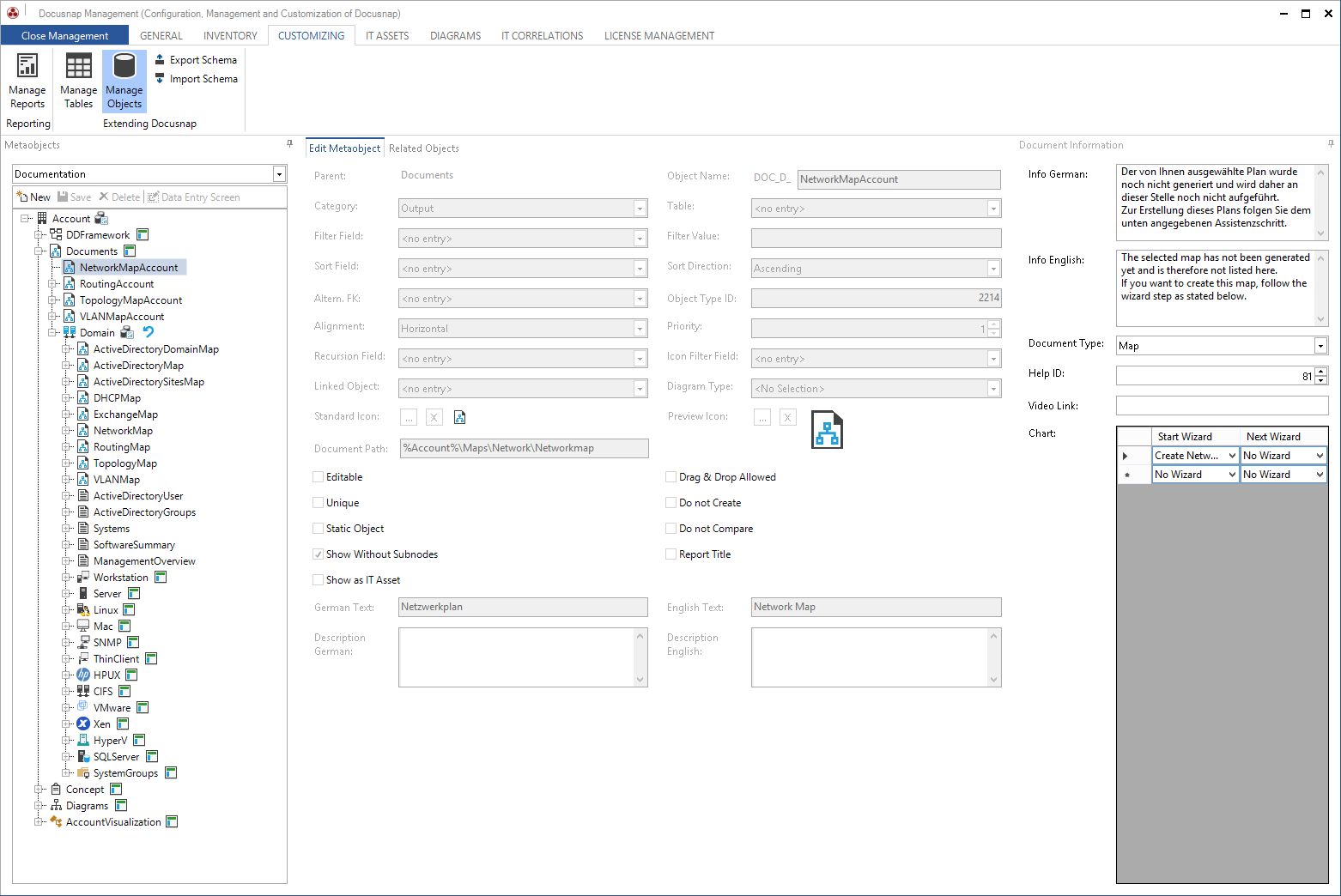This screenshot has height=896, width=1341.
Task: Click the Domain node icon
Action: 70,332
